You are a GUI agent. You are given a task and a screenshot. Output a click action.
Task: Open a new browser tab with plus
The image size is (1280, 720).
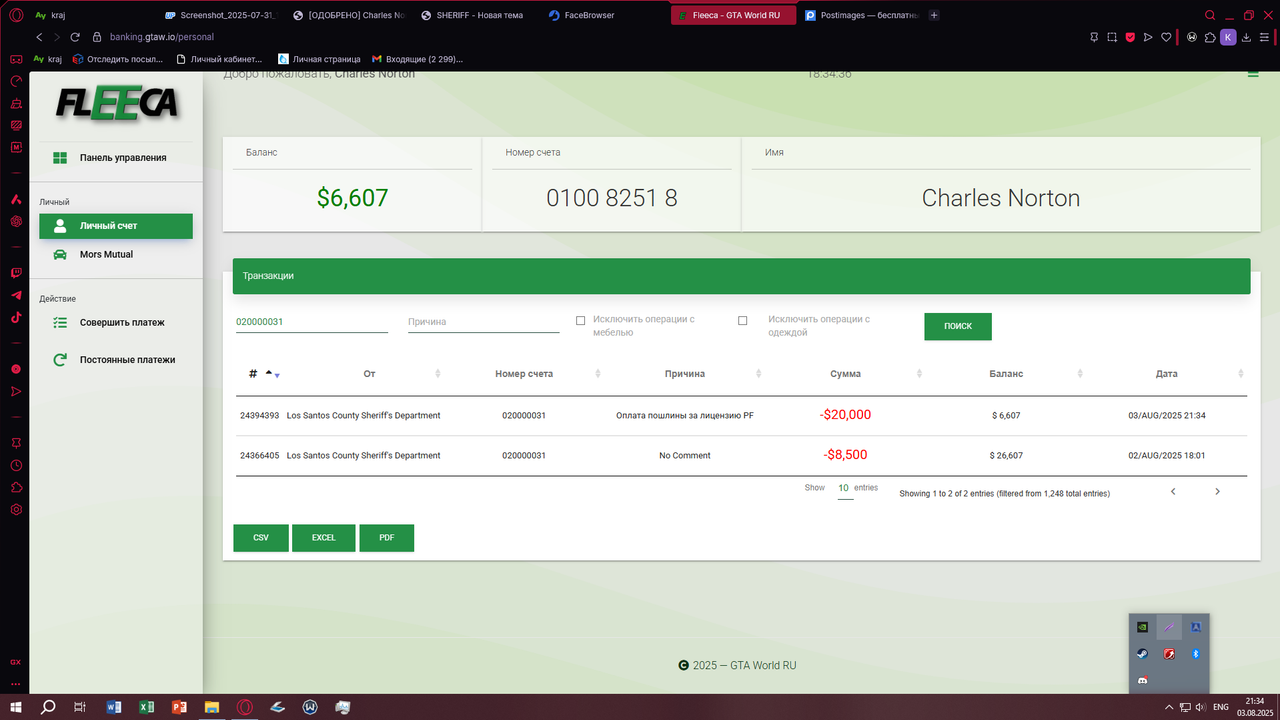click(x=934, y=16)
